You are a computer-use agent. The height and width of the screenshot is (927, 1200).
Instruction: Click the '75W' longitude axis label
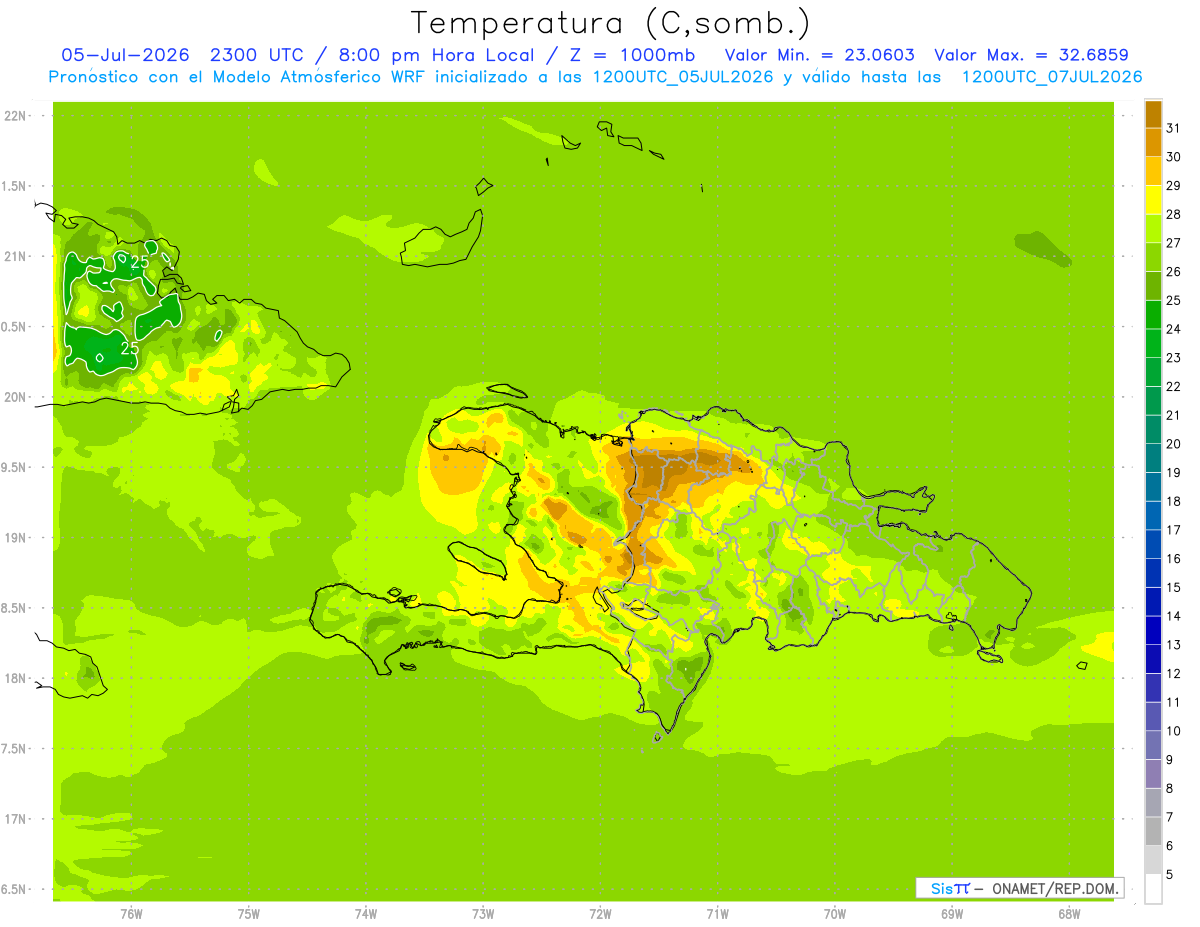[x=249, y=914]
